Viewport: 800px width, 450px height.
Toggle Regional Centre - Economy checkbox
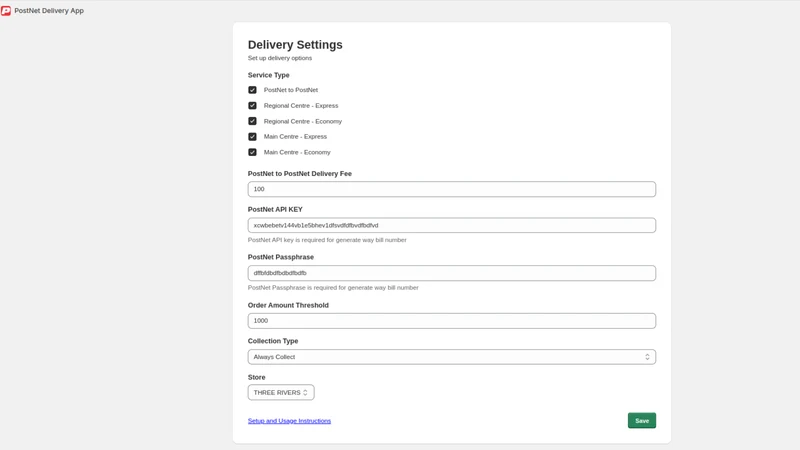click(252, 121)
